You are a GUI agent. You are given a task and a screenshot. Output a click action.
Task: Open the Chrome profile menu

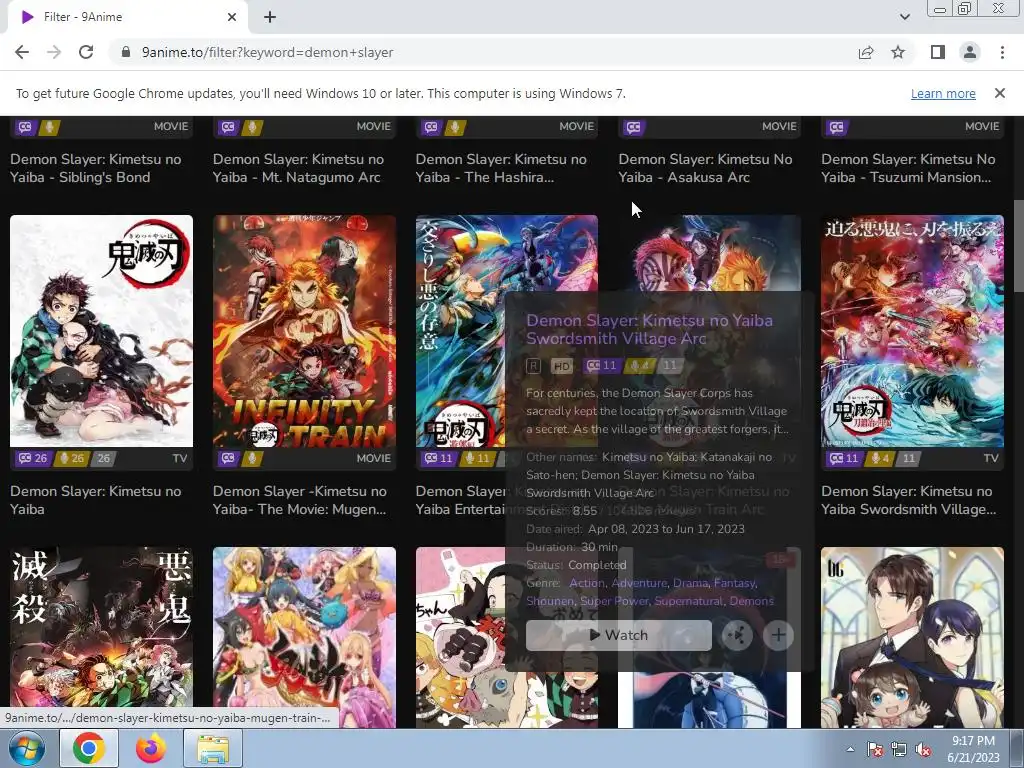[970, 52]
